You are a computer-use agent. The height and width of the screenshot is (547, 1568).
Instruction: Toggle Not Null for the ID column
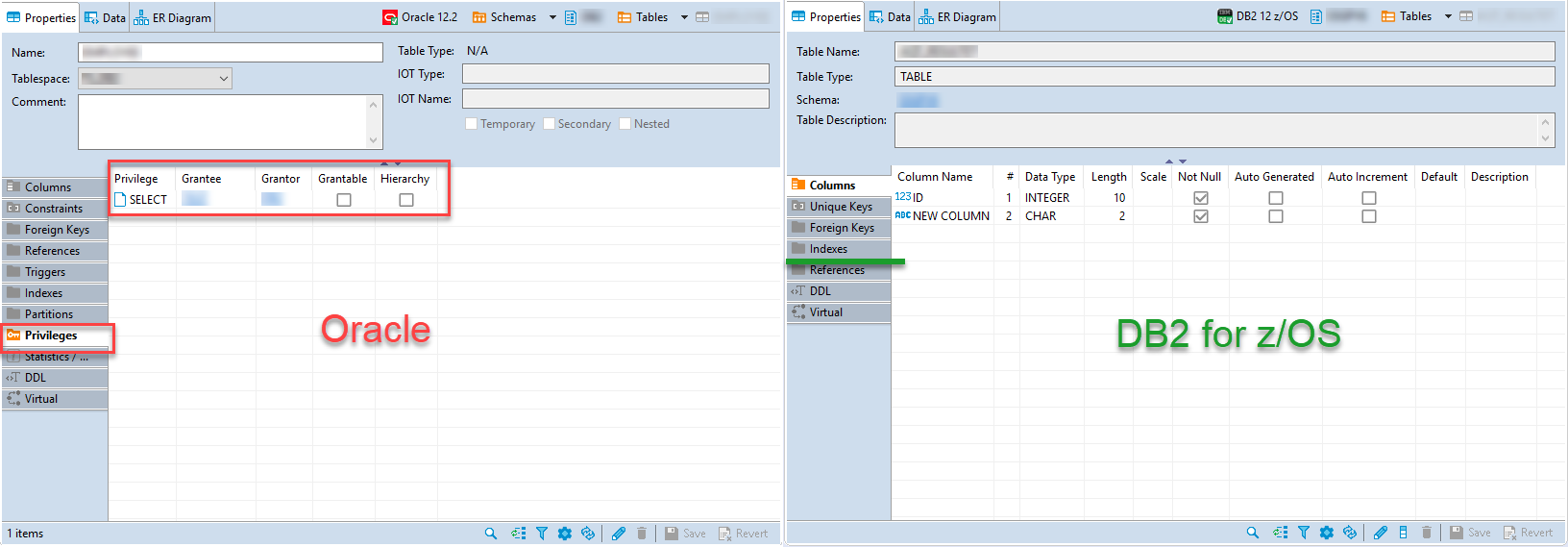coord(1201,198)
